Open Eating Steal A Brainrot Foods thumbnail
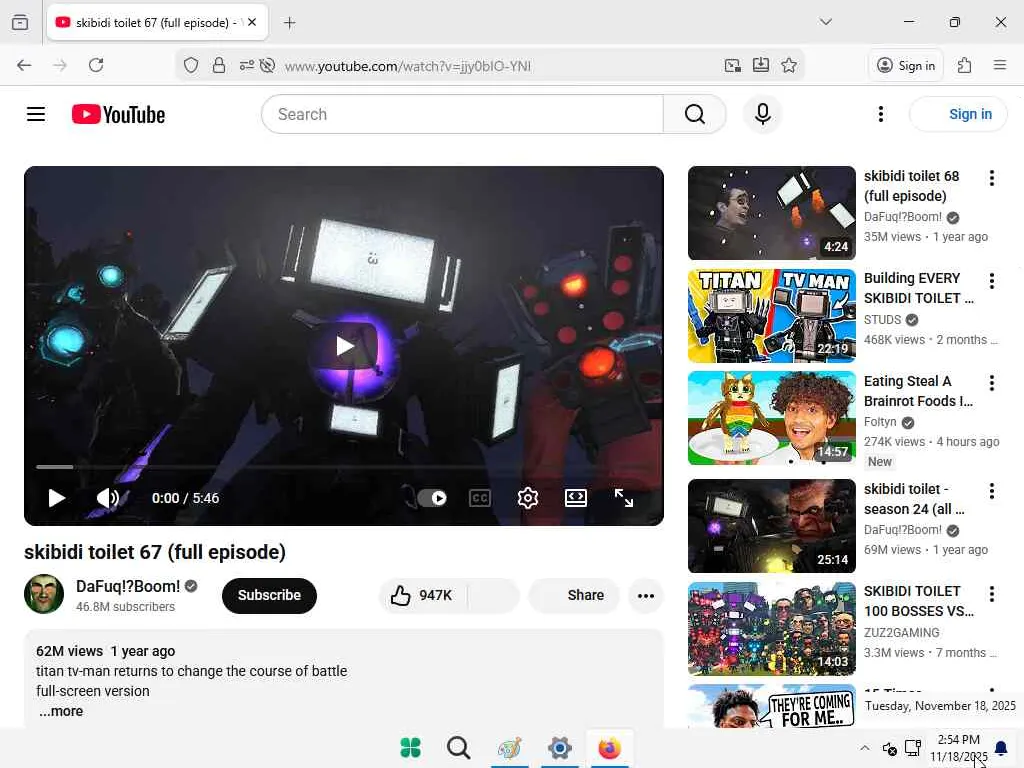The image size is (1024, 768). coord(771,418)
